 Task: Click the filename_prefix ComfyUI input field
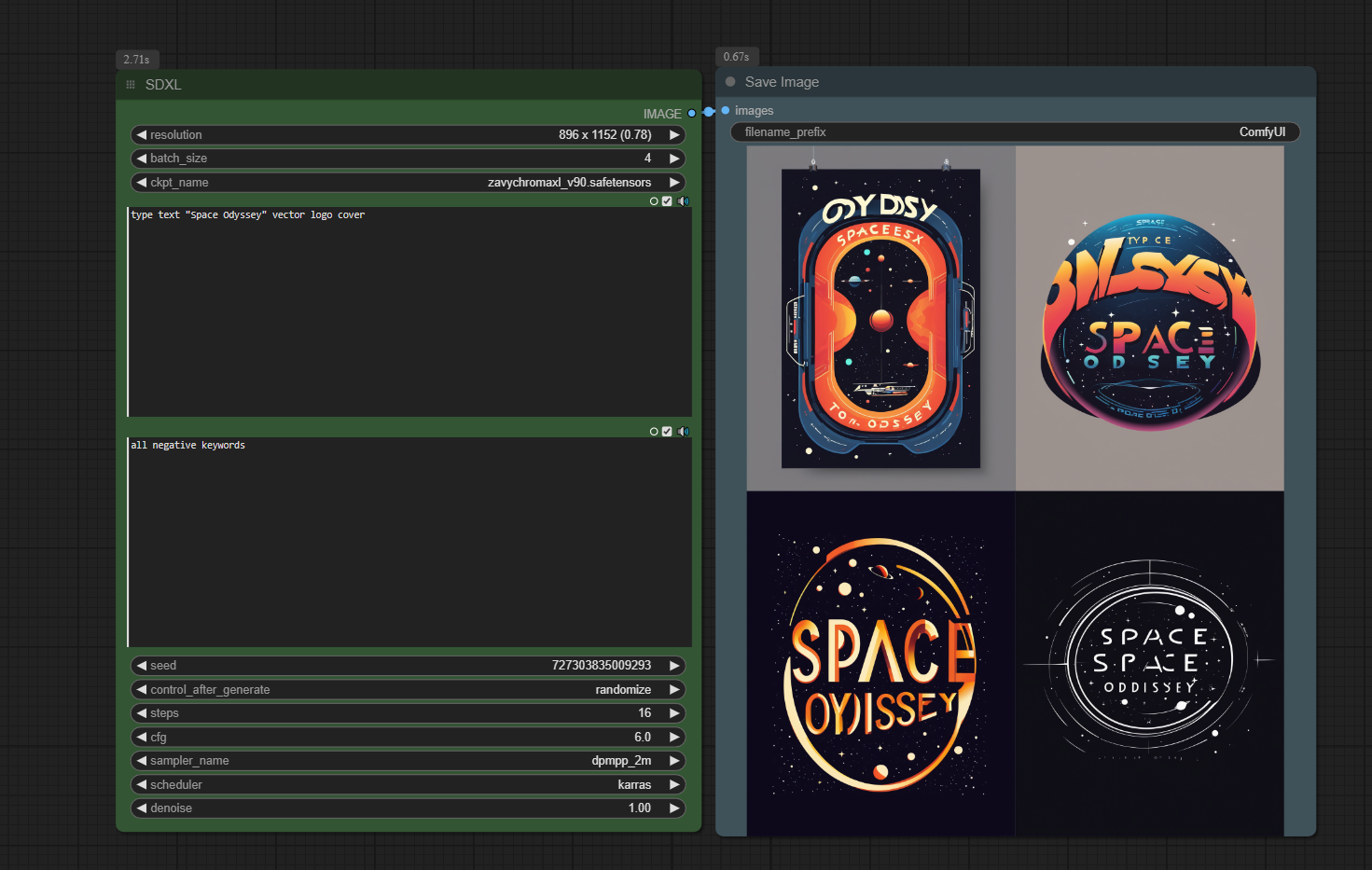[1015, 132]
